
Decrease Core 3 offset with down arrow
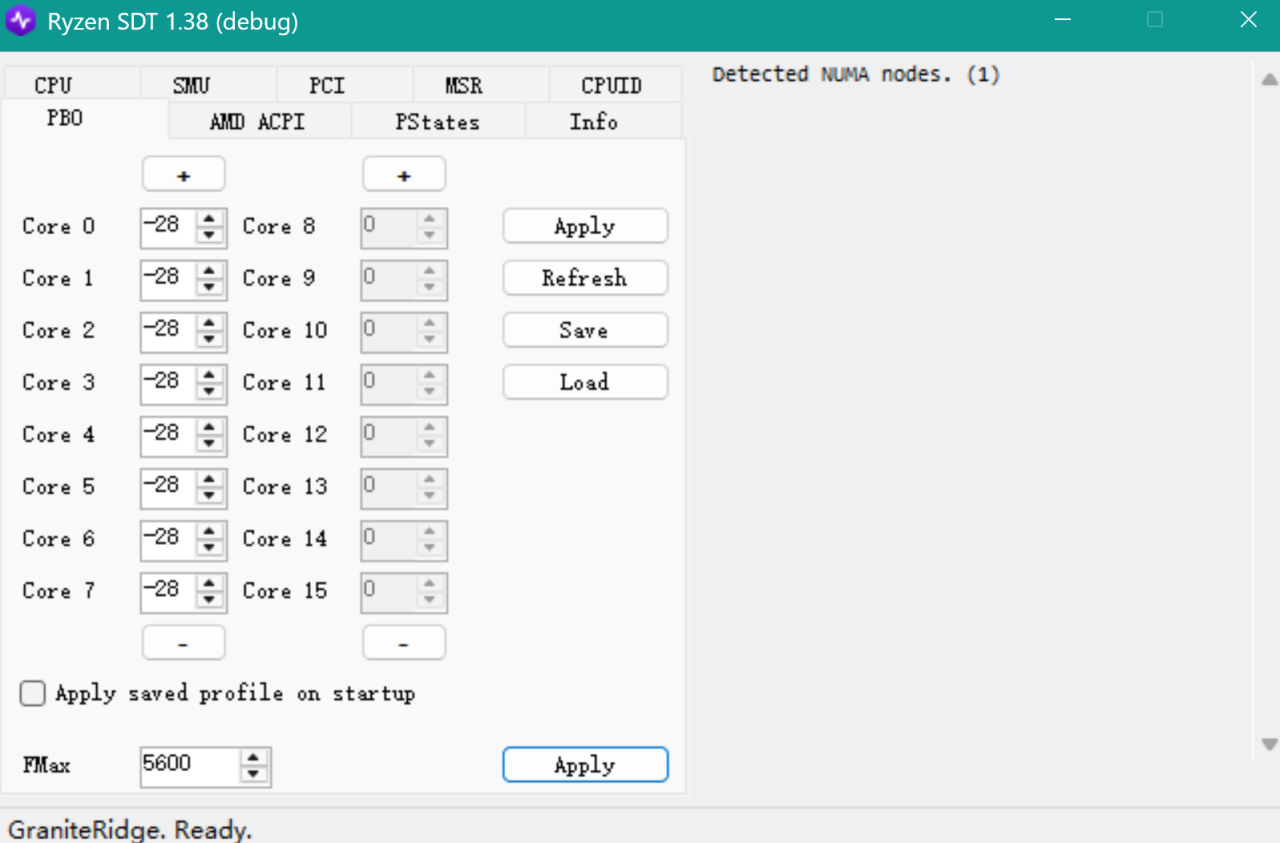pyautogui.click(x=209, y=391)
